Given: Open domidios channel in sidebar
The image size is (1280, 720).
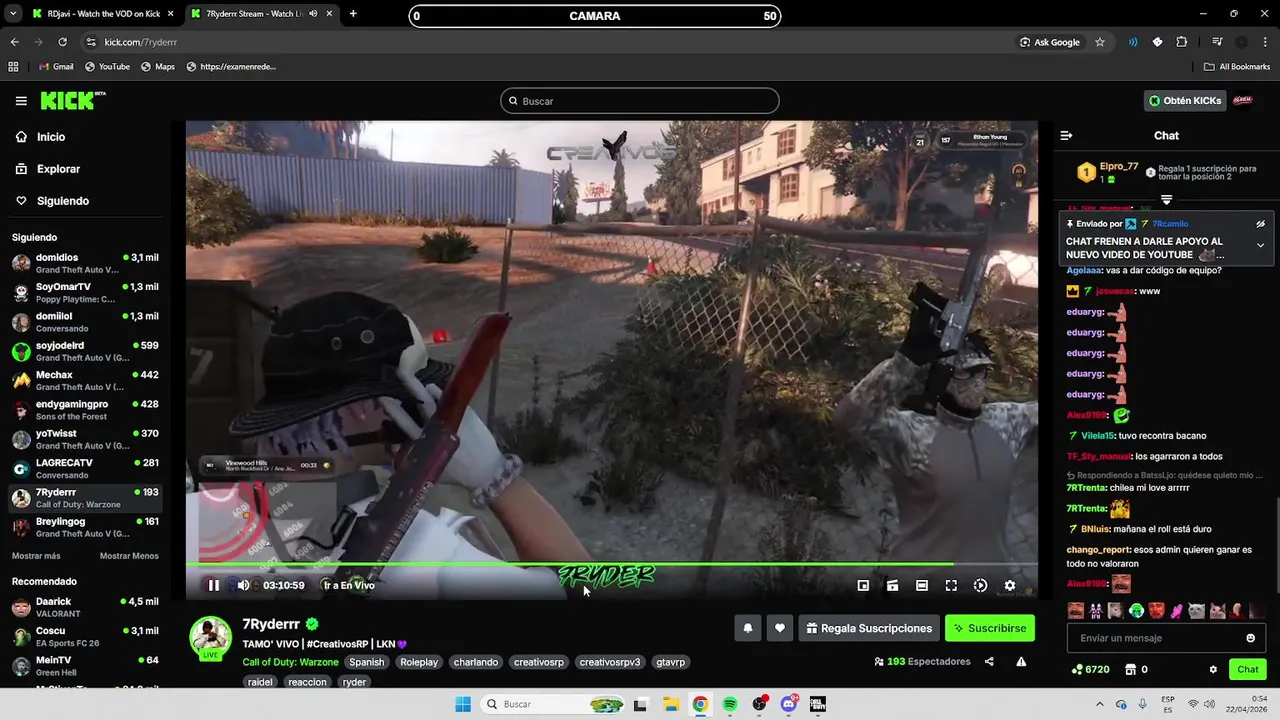Looking at the screenshot, I should click(85, 263).
